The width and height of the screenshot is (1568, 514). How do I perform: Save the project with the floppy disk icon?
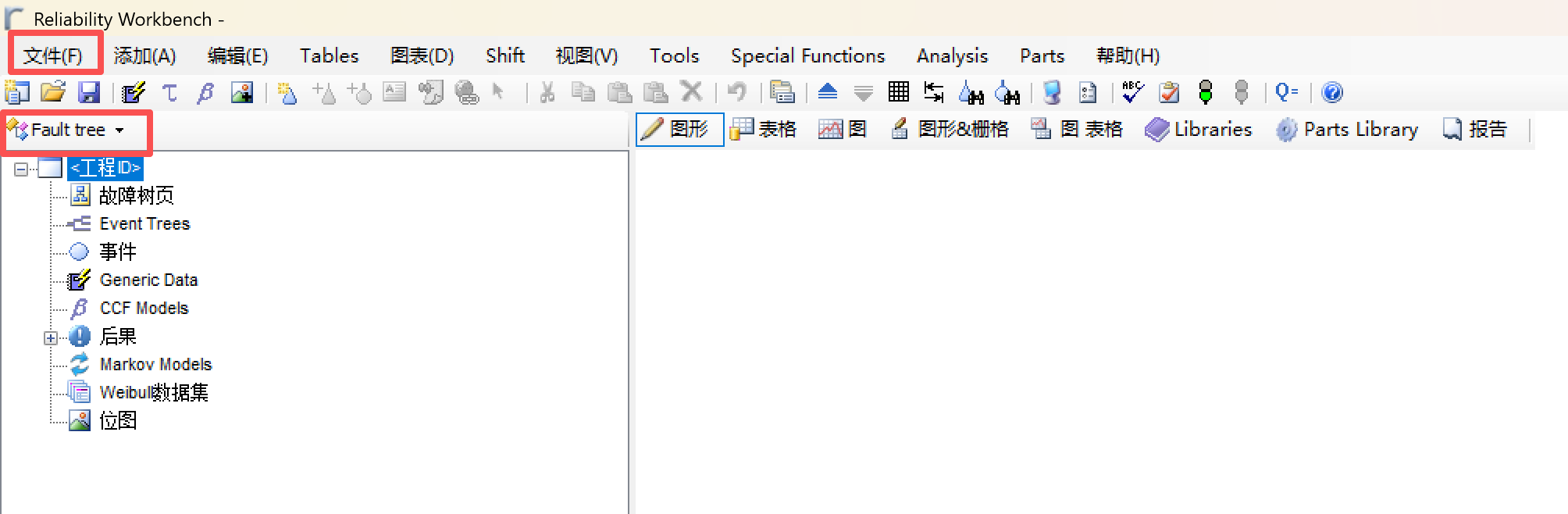89,92
